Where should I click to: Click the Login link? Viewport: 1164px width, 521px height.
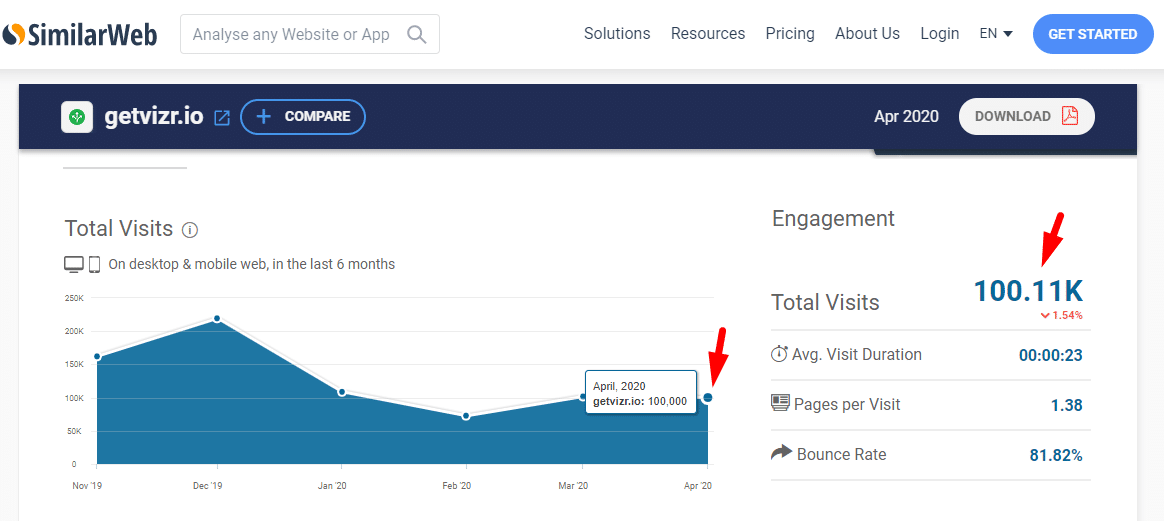939,33
